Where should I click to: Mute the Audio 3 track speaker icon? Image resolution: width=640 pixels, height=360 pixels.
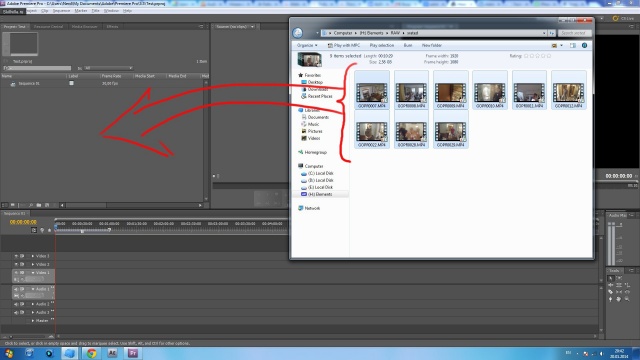(x=16, y=313)
